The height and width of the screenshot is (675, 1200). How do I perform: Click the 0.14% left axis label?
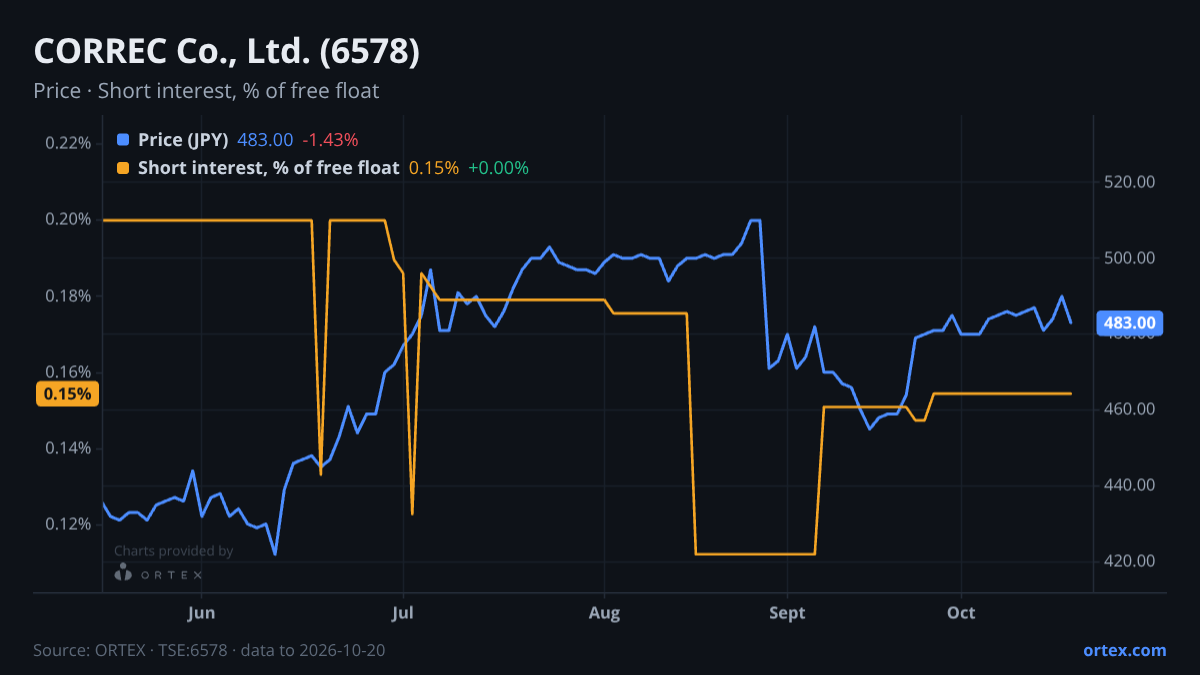point(68,448)
